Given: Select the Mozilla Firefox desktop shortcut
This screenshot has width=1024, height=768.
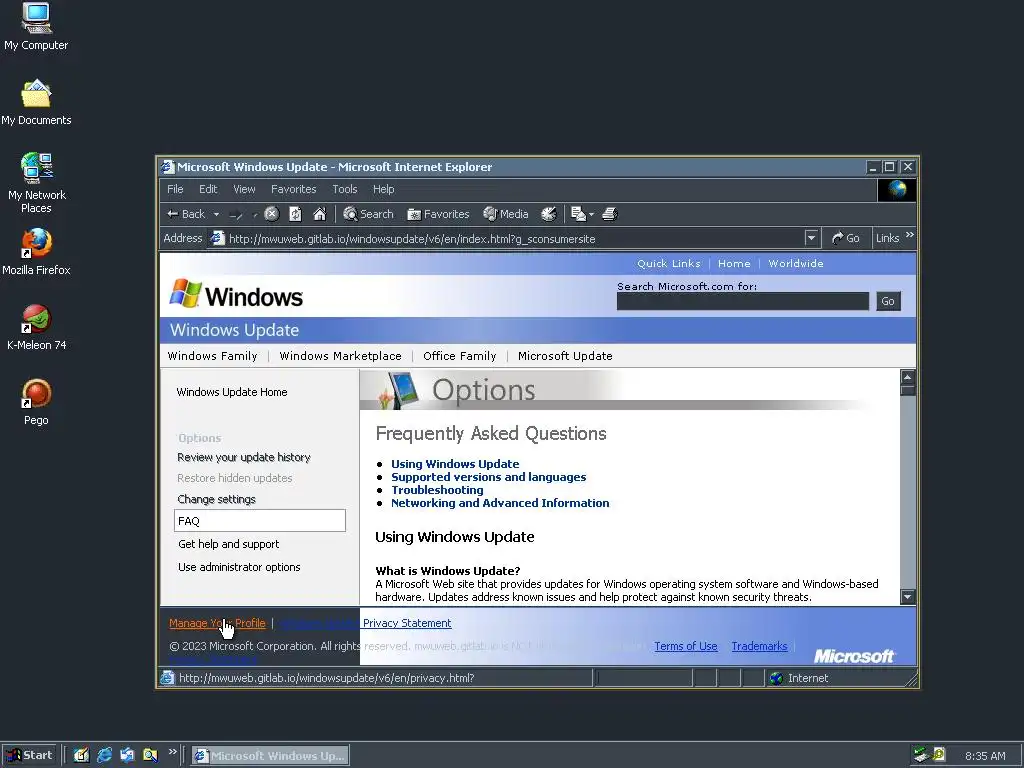Looking at the screenshot, I should 36,252.
